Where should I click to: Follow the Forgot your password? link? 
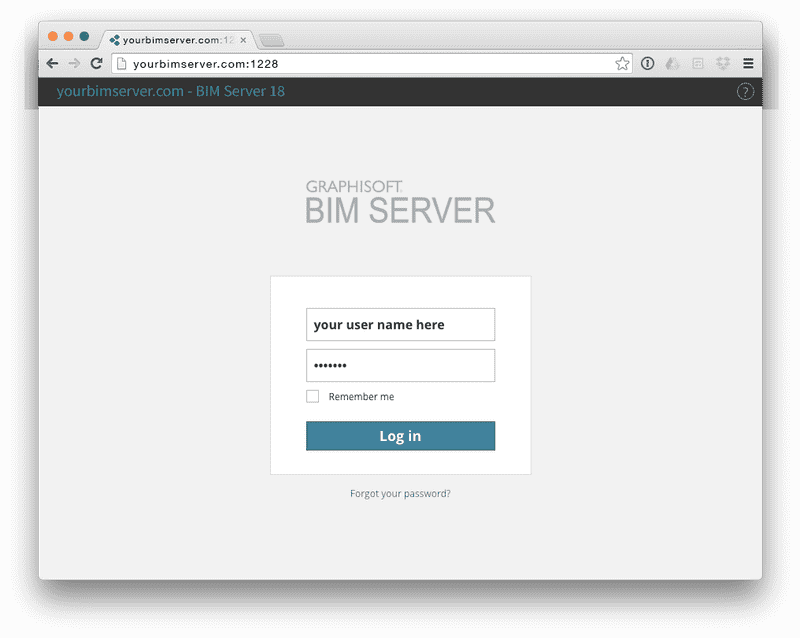point(400,494)
